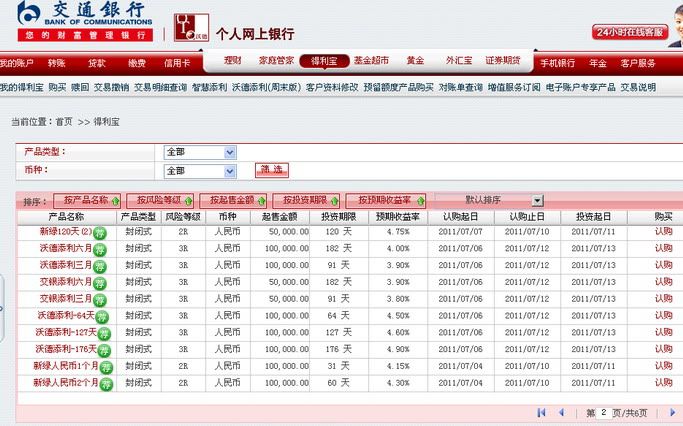Select the 智慧添利 submenu item
Screen dimensions: 683x426
(x=209, y=87)
